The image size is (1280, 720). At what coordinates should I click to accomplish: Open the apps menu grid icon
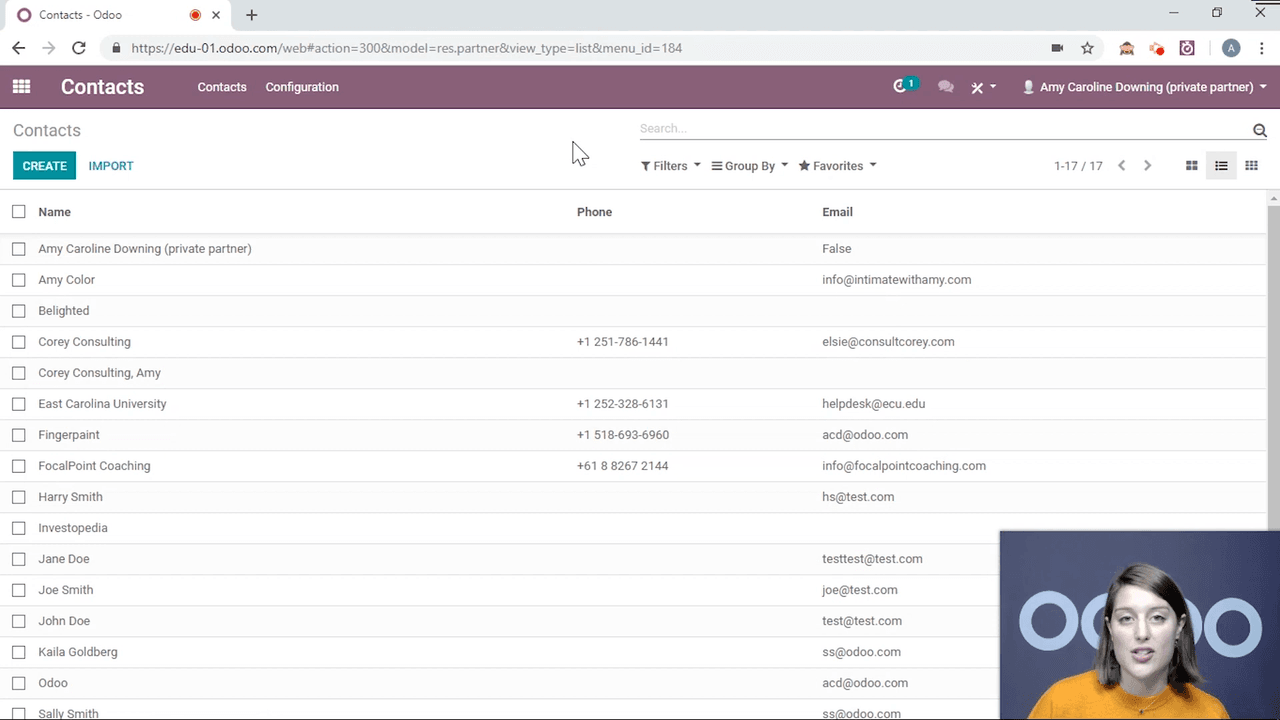tap(20, 87)
